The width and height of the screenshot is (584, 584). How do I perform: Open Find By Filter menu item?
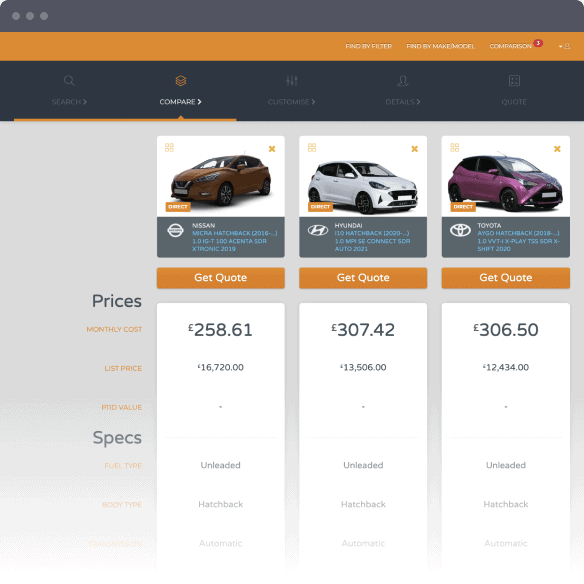click(x=368, y=46)
